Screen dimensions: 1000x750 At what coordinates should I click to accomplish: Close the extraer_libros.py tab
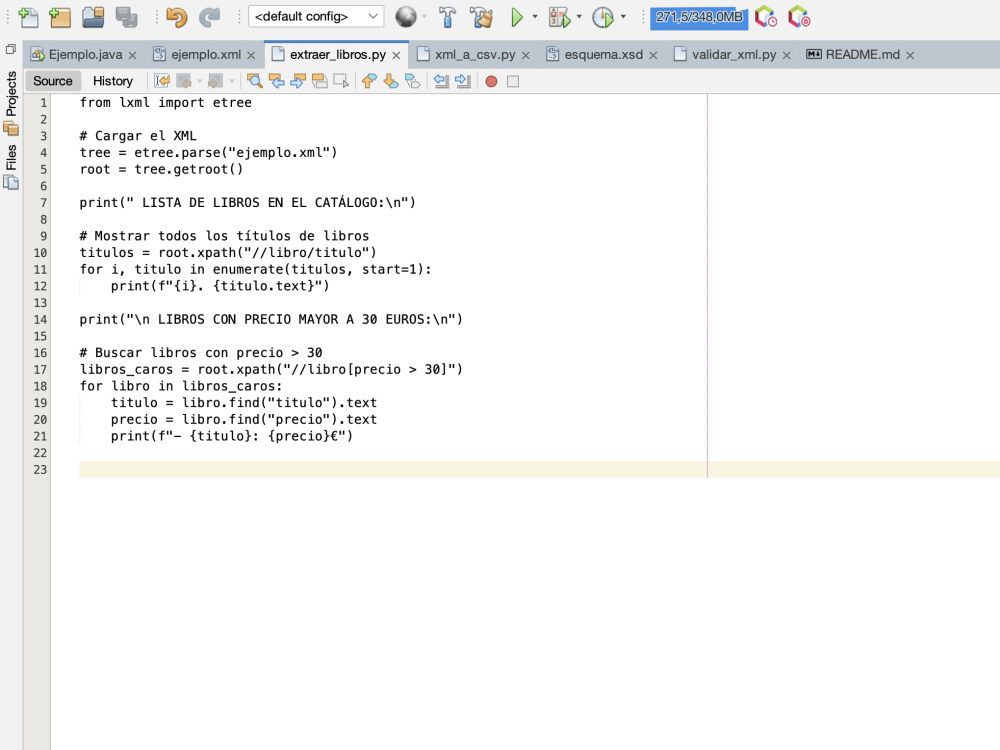[x=396, y=55]
